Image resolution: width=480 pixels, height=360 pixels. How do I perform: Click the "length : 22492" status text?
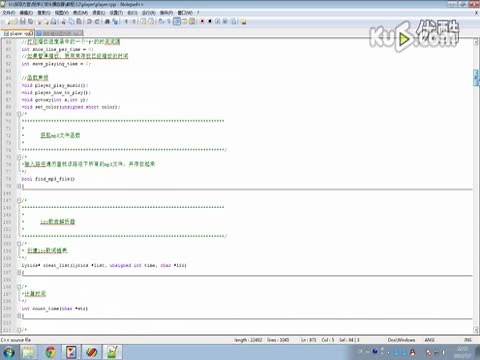(x=248, y=340)
